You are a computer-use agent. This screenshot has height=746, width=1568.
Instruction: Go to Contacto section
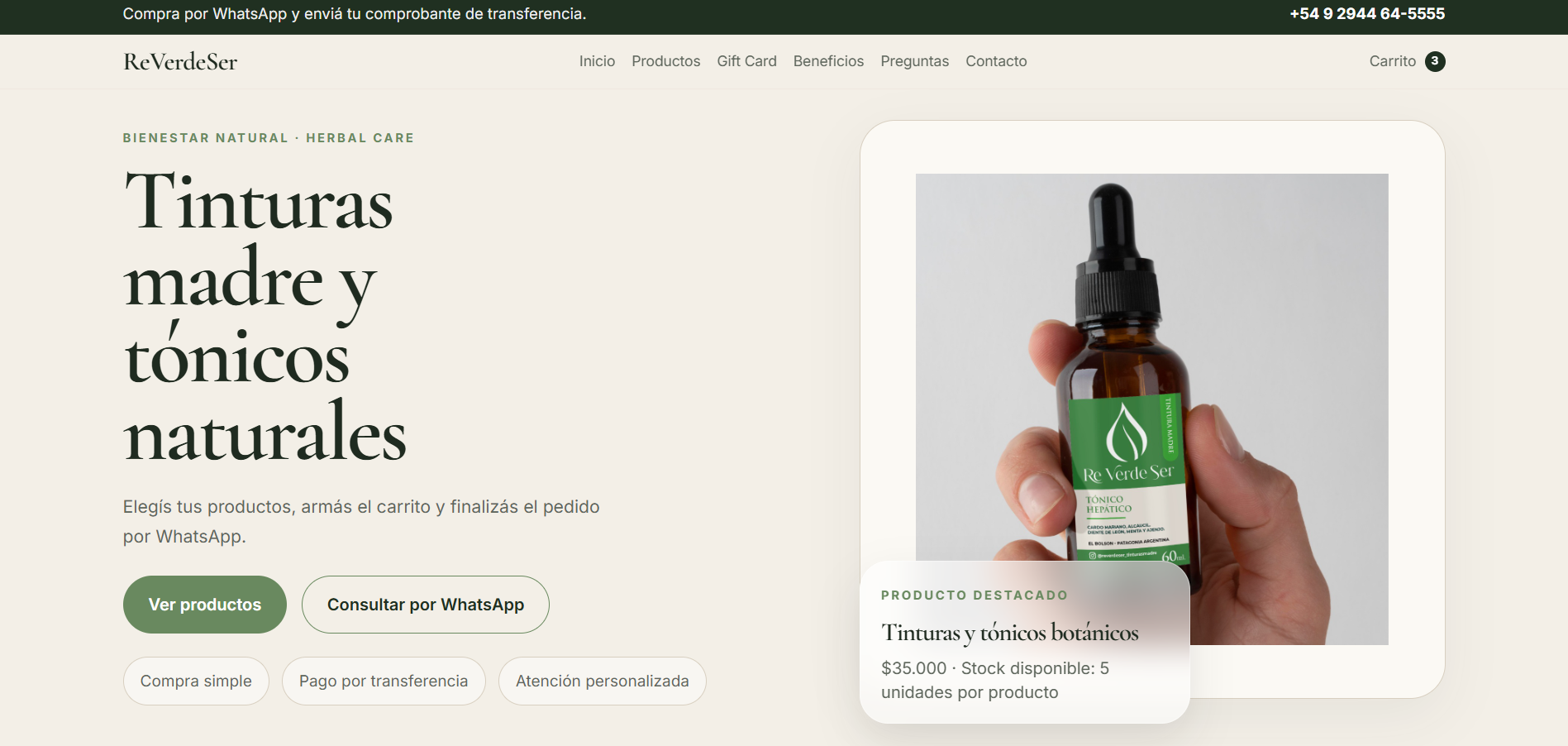click(996, 61)
